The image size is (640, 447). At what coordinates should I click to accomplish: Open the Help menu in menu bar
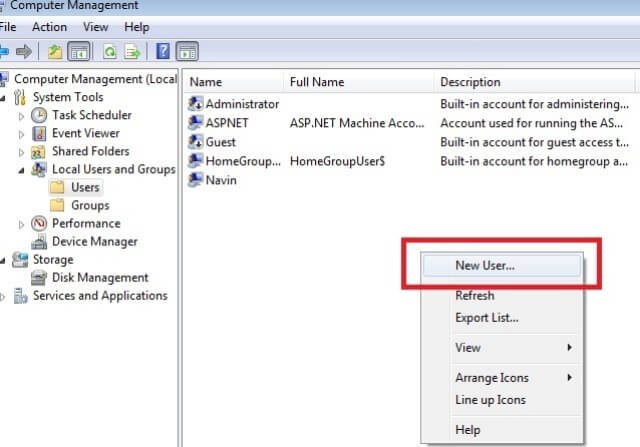(137, 27)
